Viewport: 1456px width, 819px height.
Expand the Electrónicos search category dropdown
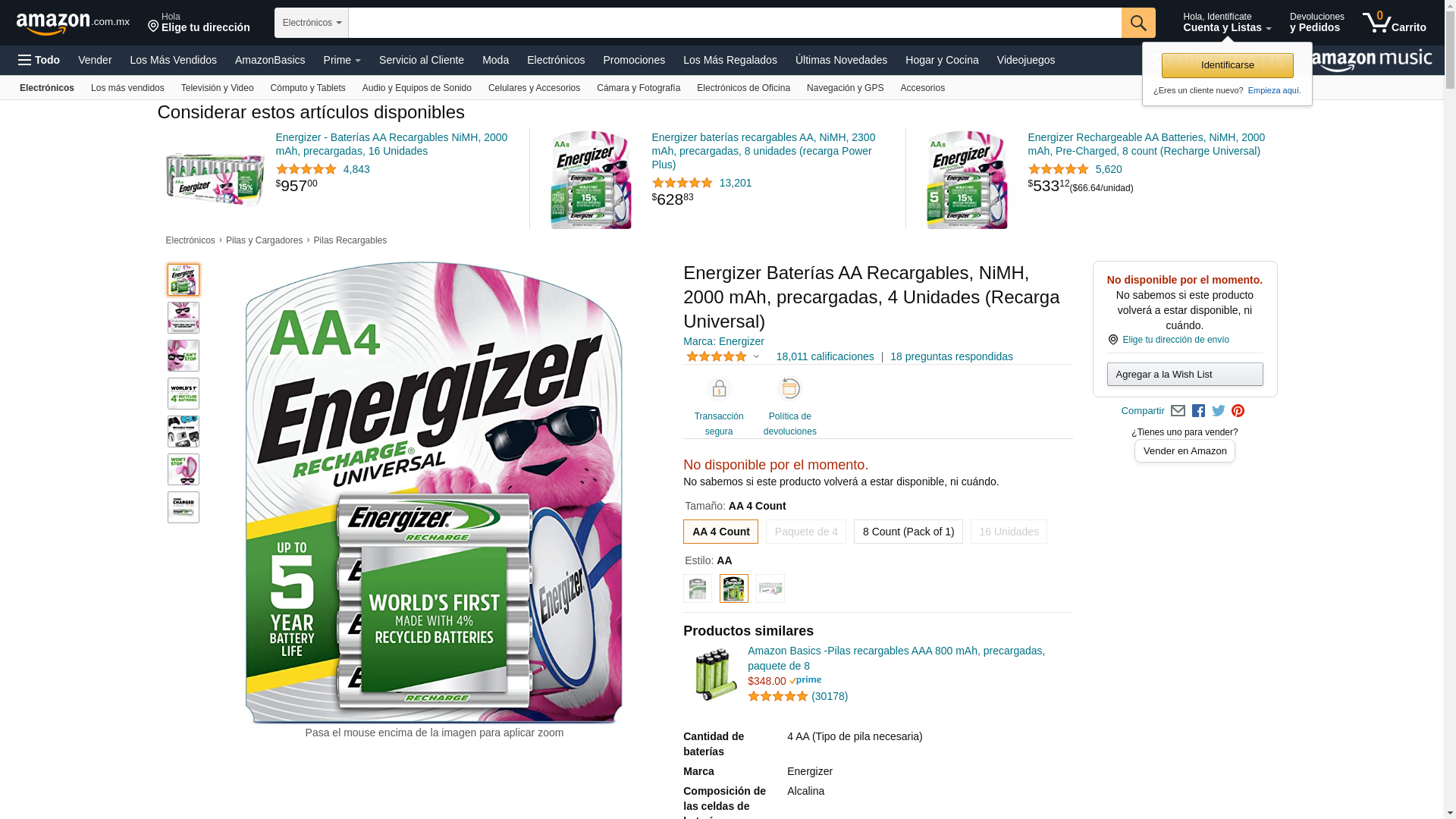point(312,23)
